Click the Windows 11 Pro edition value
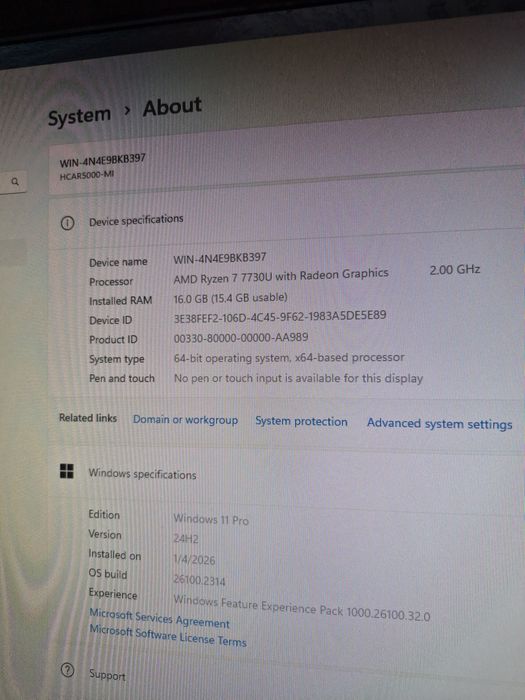Screen dimensions: 525x700 tap(211, 520)
